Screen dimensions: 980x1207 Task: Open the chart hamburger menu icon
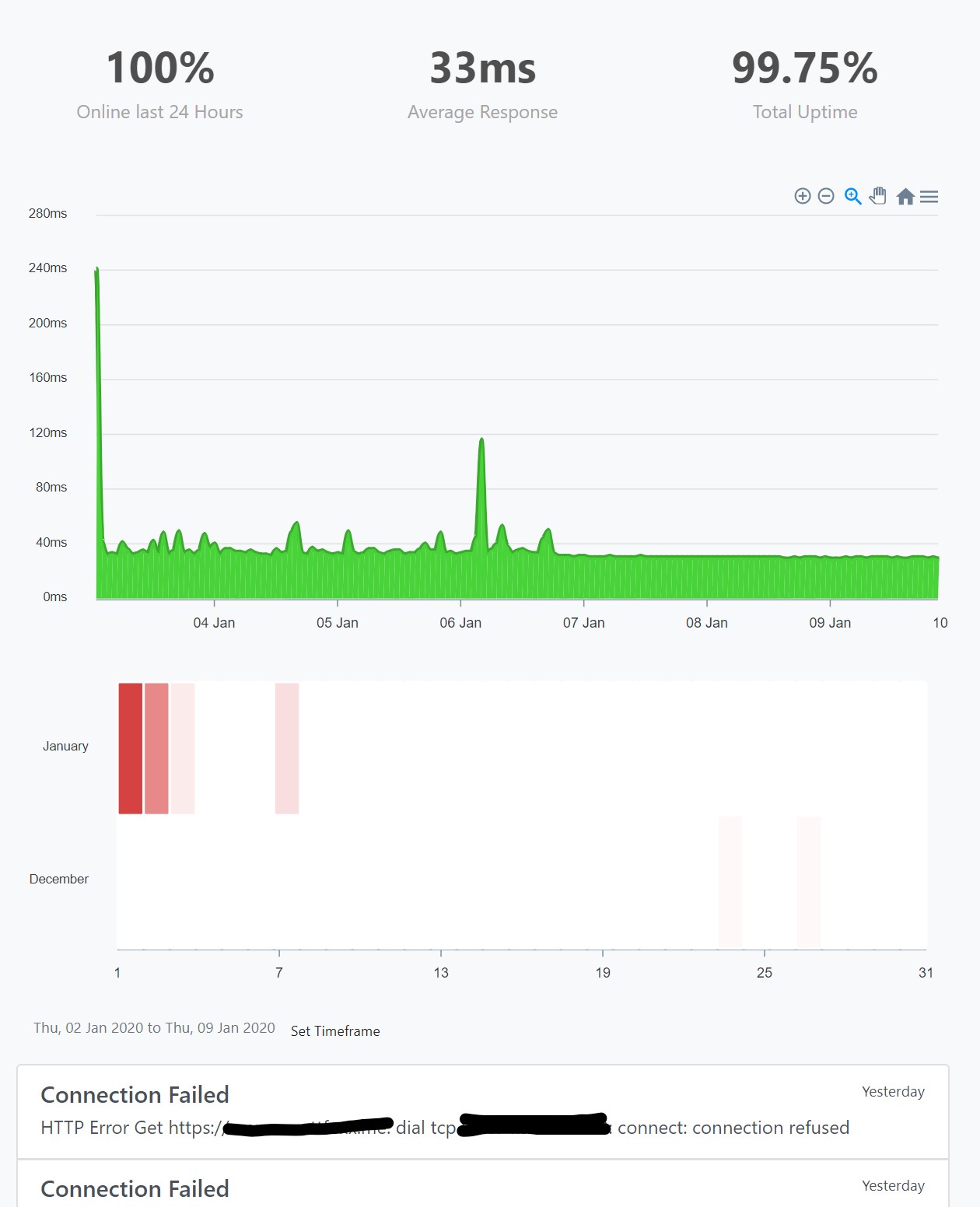[929, 196]
